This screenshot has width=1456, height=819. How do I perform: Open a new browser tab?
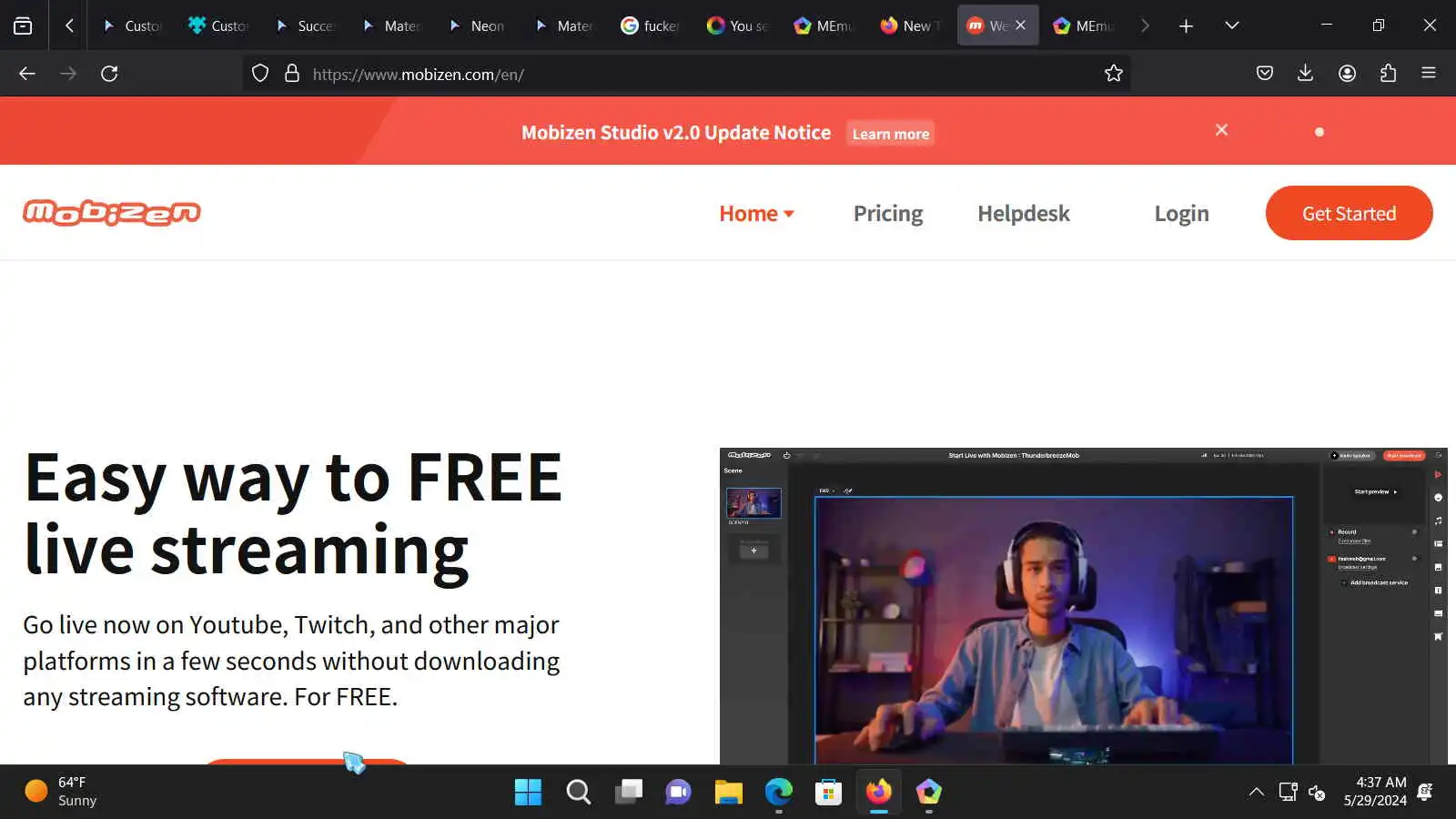tap(1186, 25)
